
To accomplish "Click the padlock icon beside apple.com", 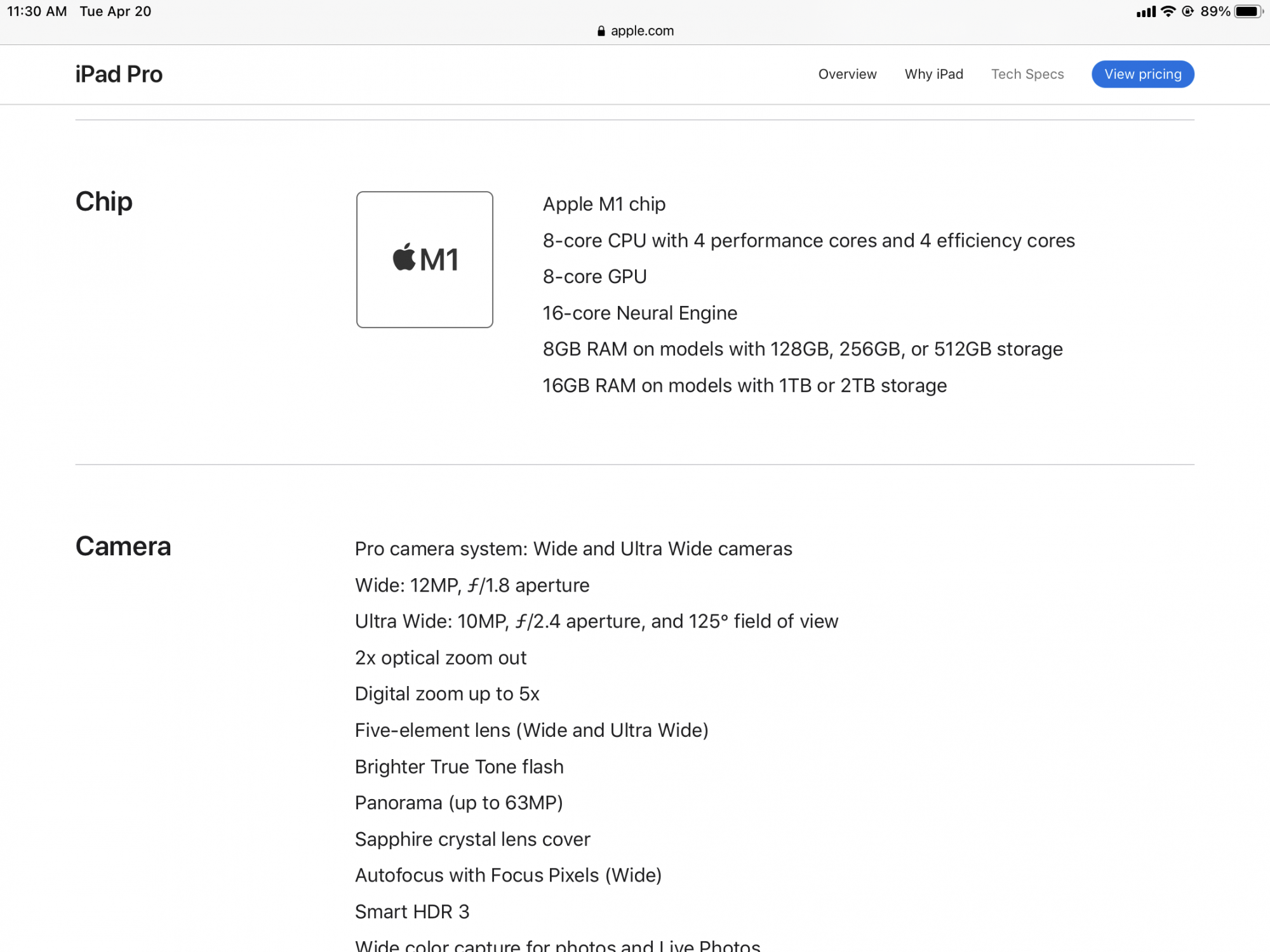I will click(x=601, y=31).
